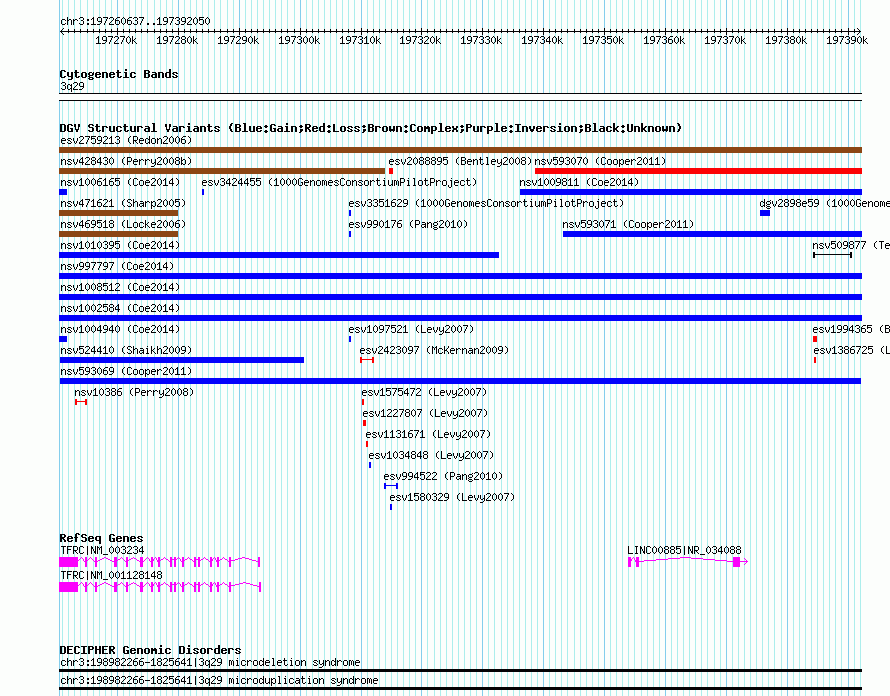Open the nsv593070 (Cooper2011) red loss bar
This screenshot has width=890, height=696.
click(698, 171)
